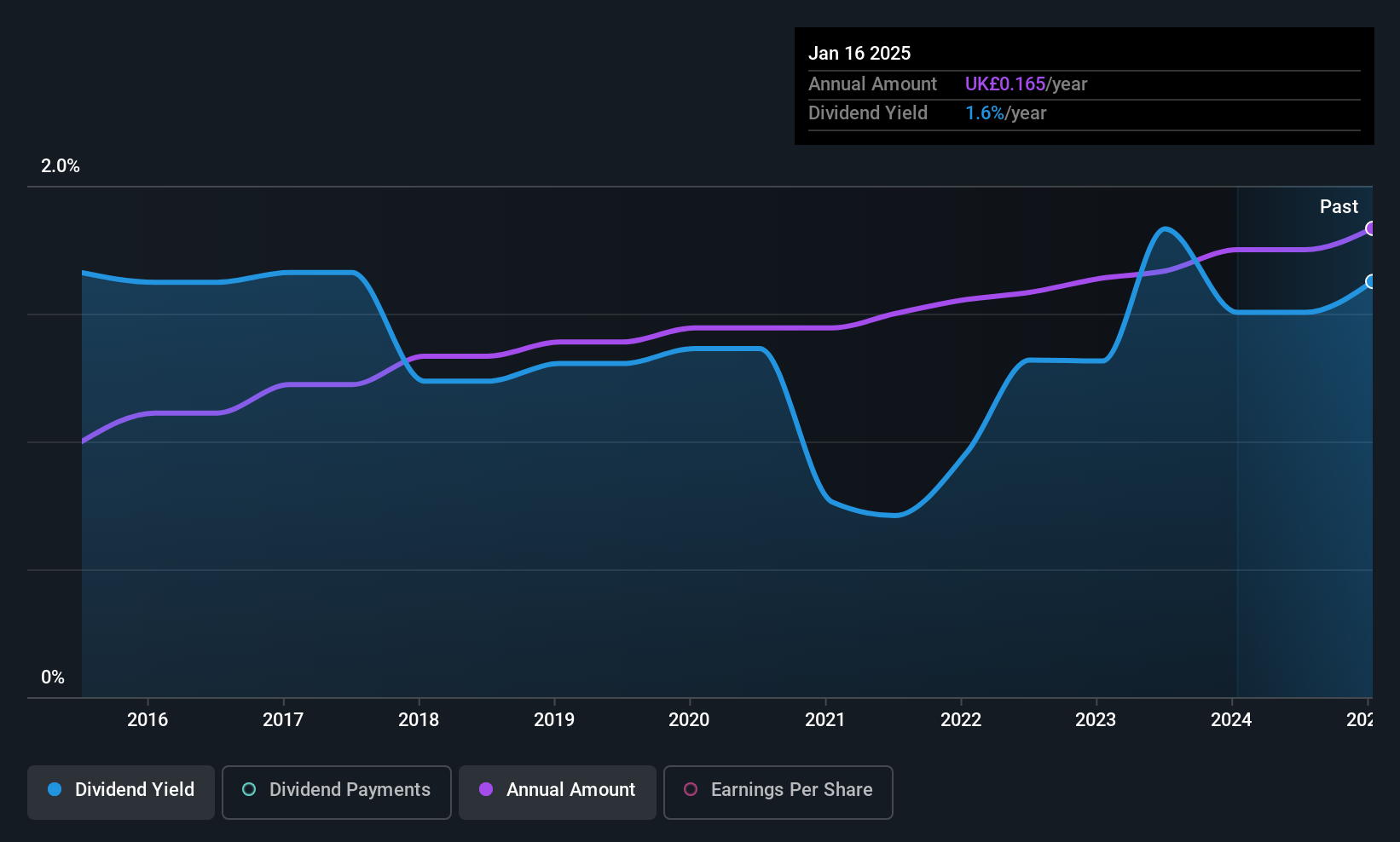Click the UK£0.165/year annual amount value

tap(1026, 84)
